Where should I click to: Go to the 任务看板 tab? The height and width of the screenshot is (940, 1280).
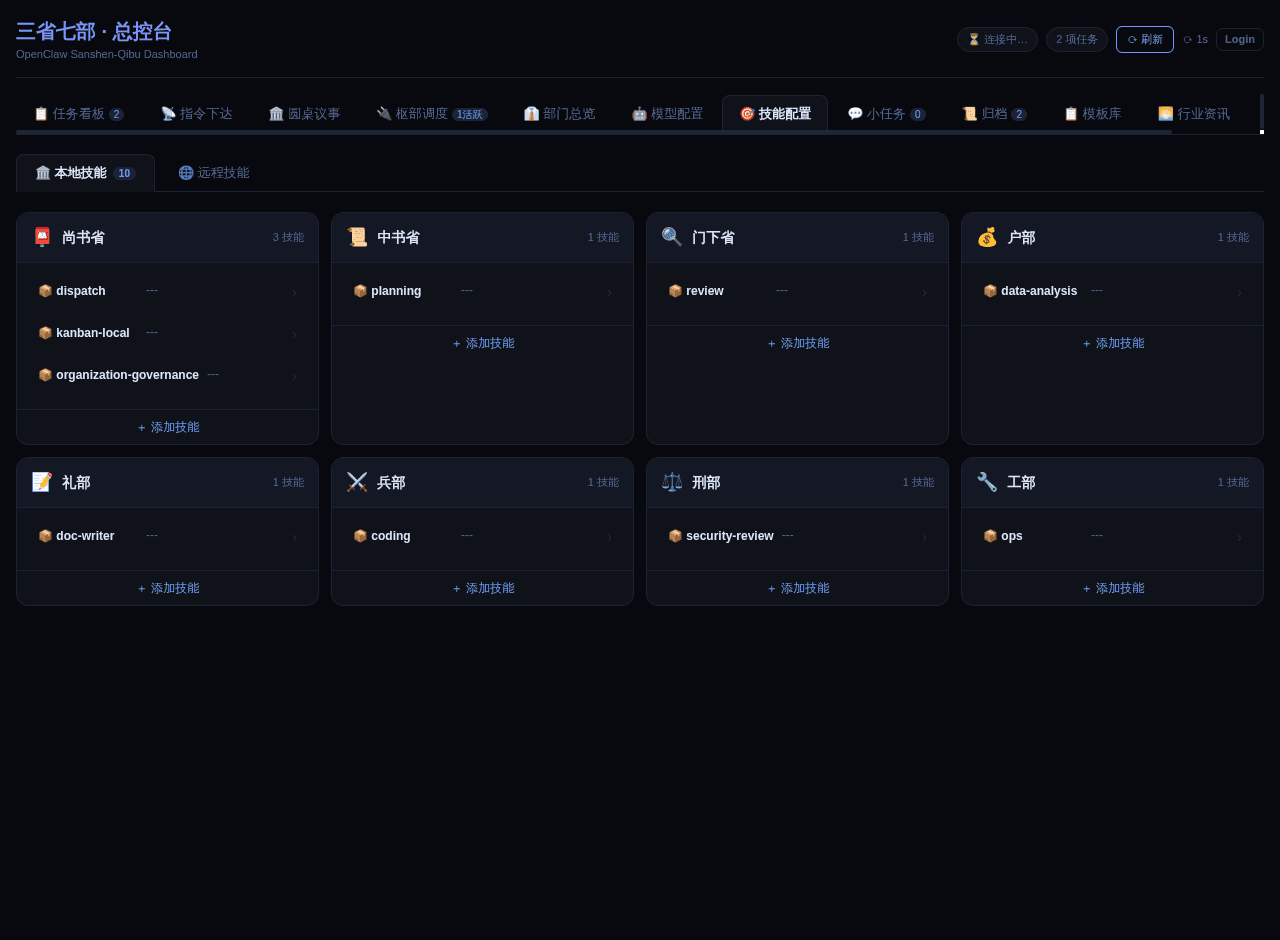pos(78,114)
